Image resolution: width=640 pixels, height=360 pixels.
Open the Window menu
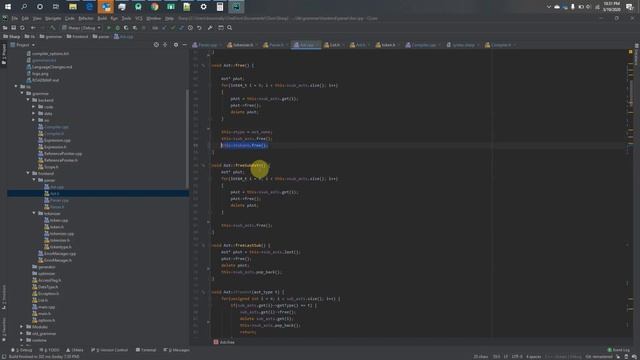pos(153,18)
